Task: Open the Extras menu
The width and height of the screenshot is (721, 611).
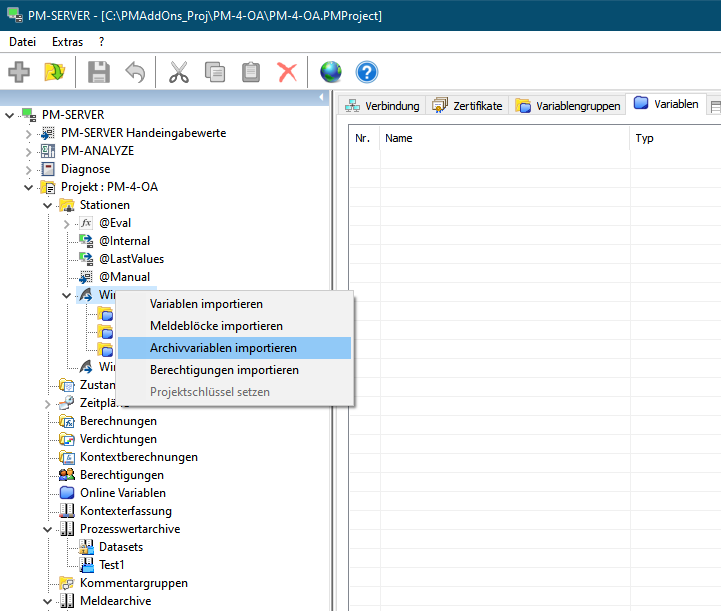Action: [67, 42]
